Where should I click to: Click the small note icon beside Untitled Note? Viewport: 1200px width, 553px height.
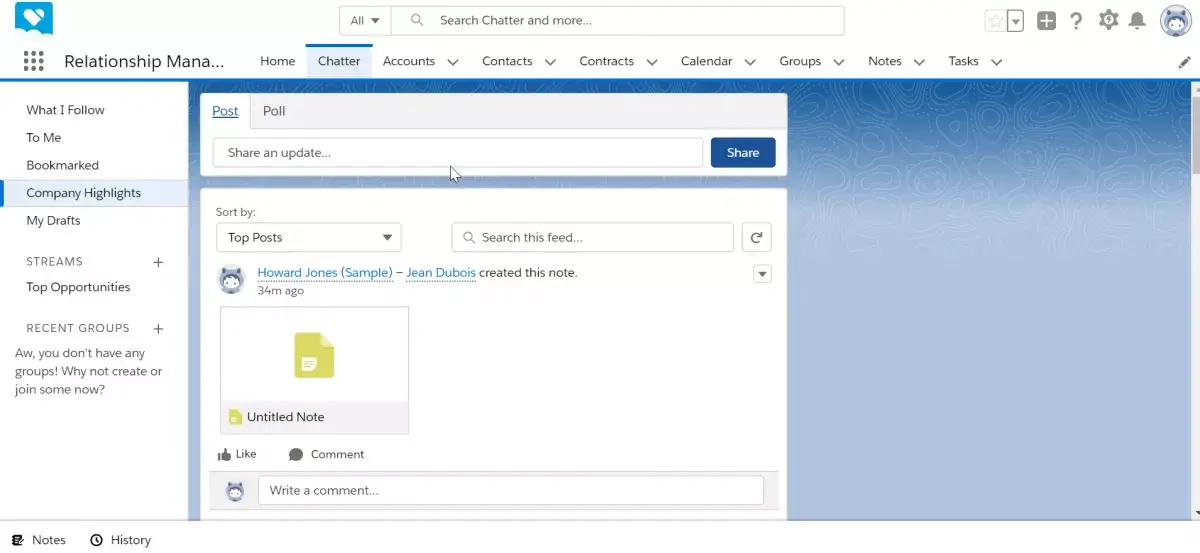[x=235, y=417]
